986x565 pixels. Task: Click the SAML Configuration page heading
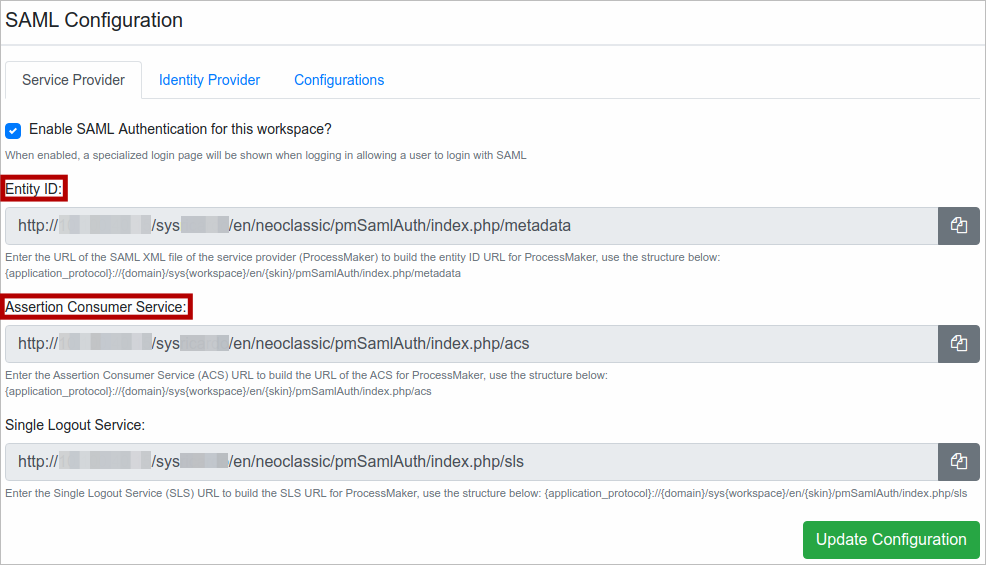[94, 20]
